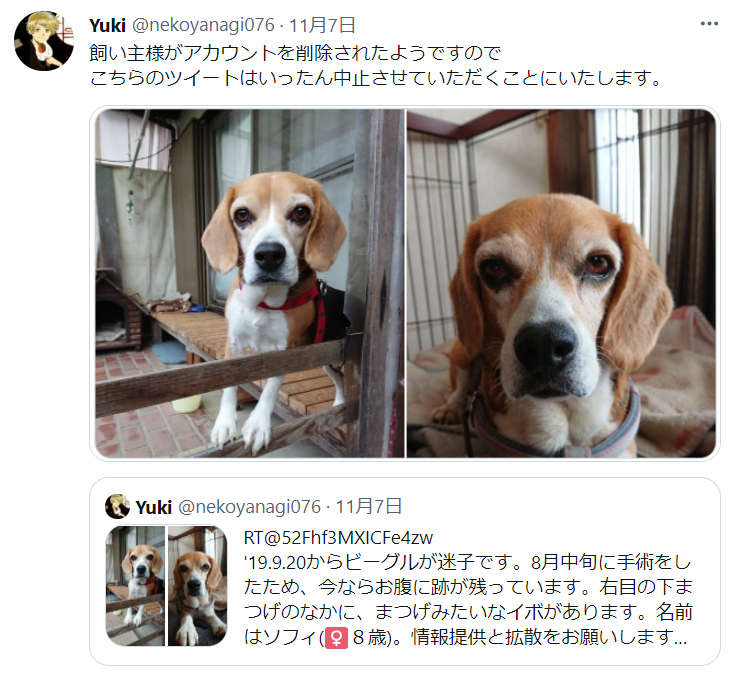Open the quoted tweet's right thumbnail image
This screenshot has width=739, height=679.
pyautogui.click(x=197, y=586)
